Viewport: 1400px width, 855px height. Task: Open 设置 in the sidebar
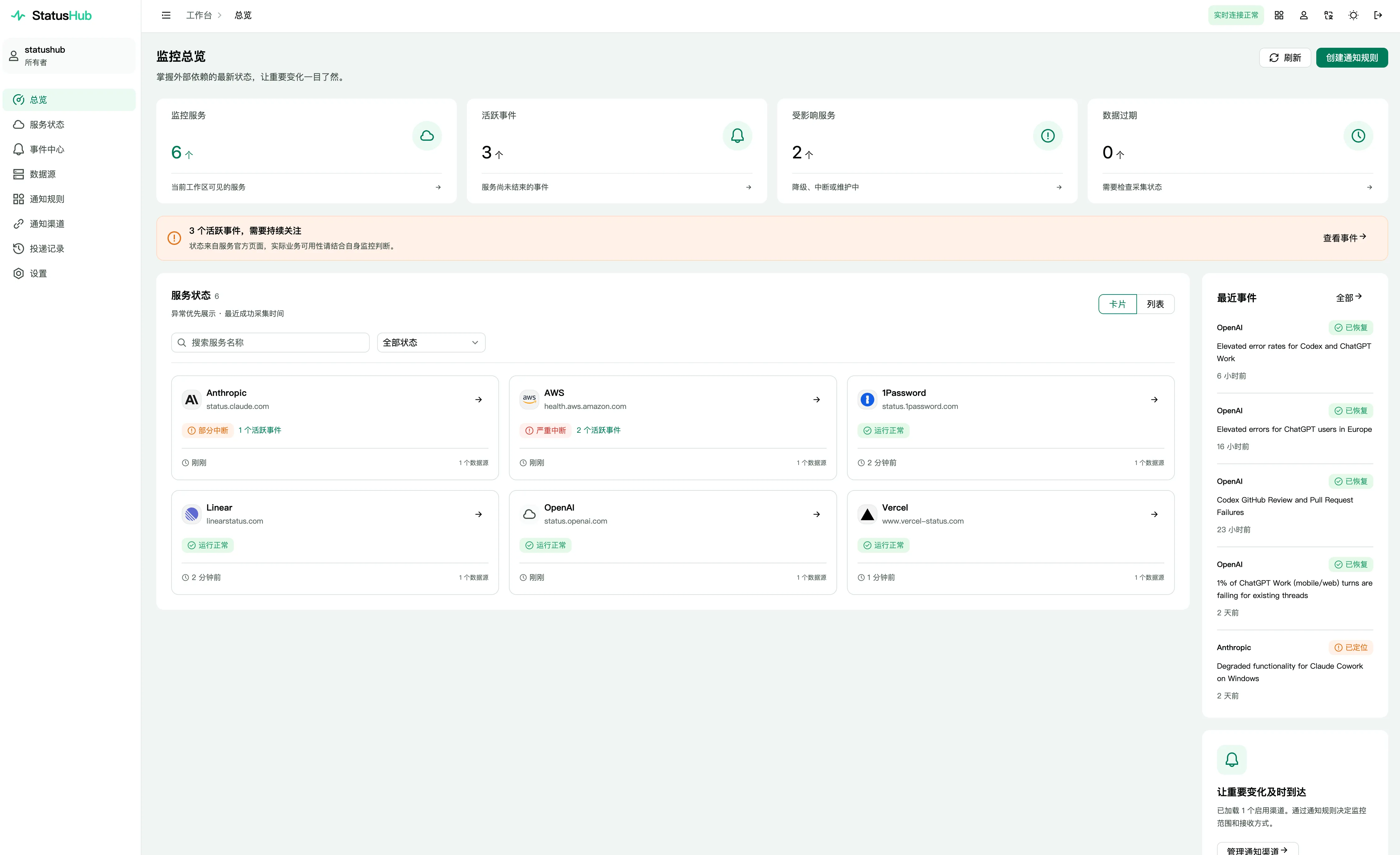(x=69, y=273)
